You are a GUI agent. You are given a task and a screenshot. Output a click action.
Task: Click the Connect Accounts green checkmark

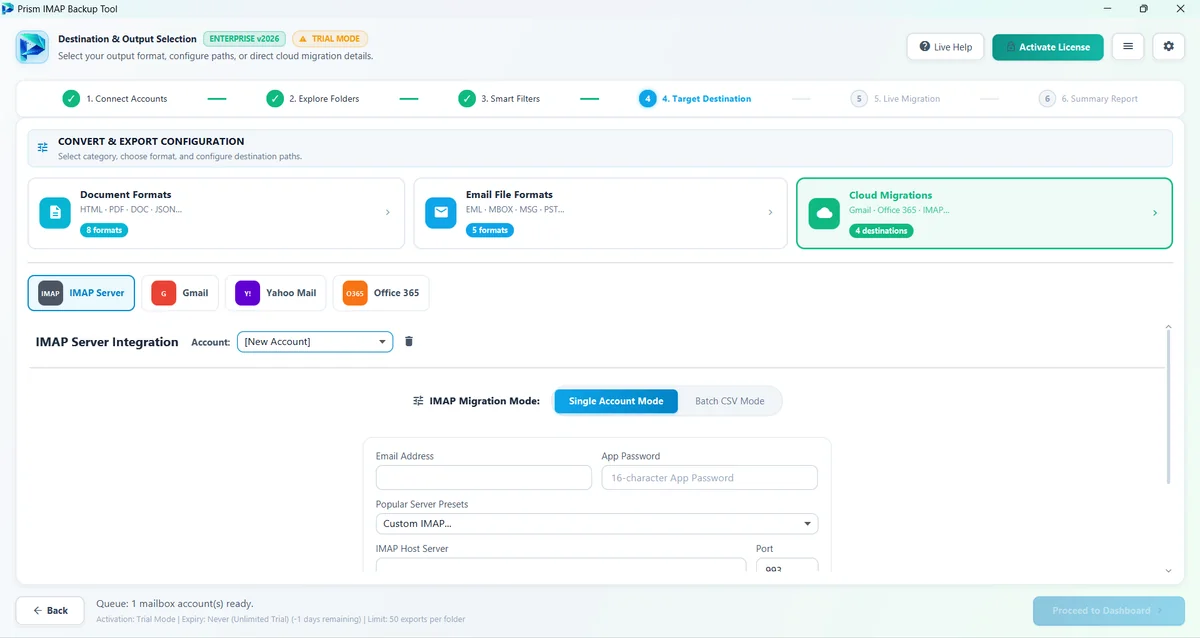tap(71, 98)
